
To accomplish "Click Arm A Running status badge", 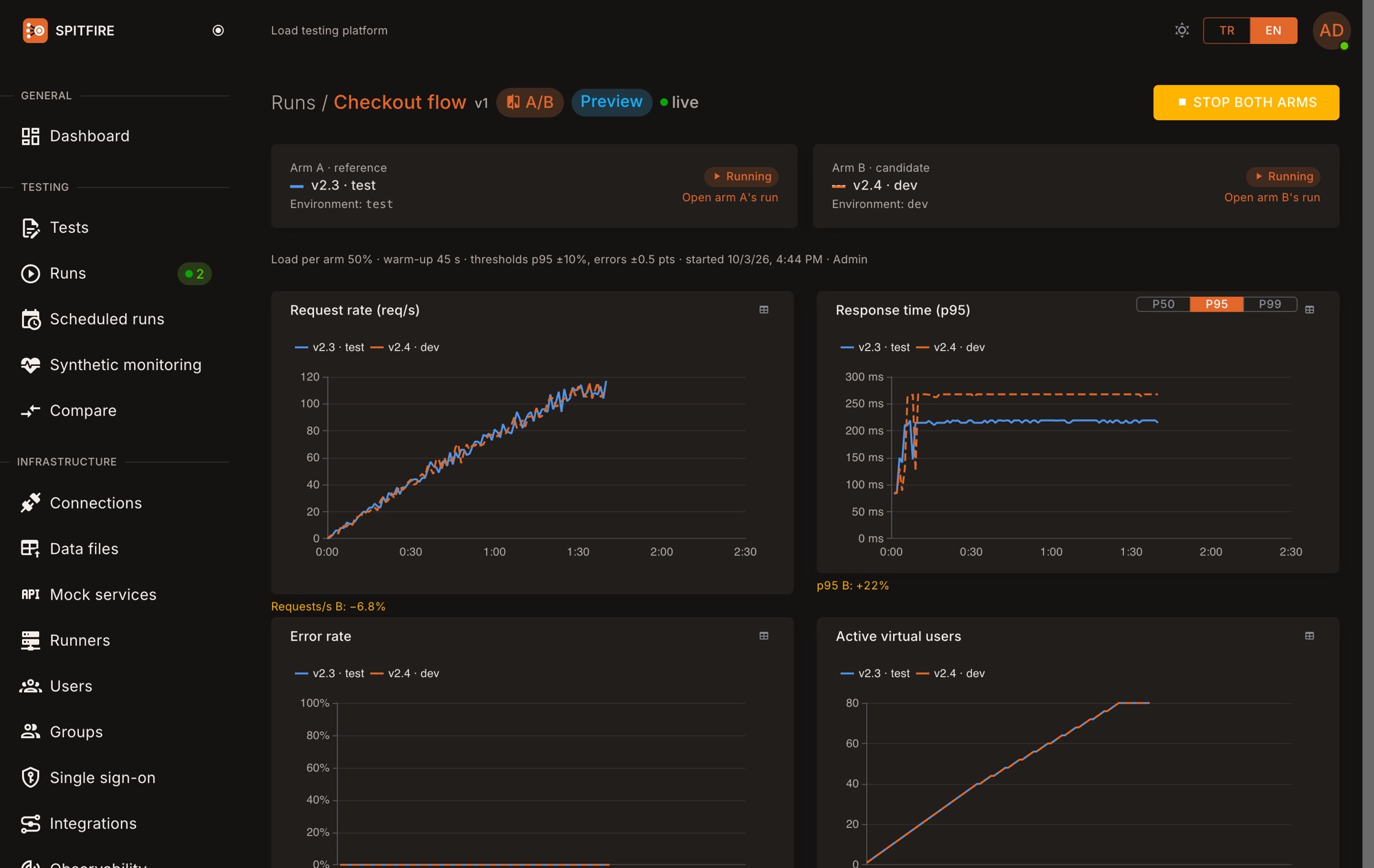I will [741, 176].
